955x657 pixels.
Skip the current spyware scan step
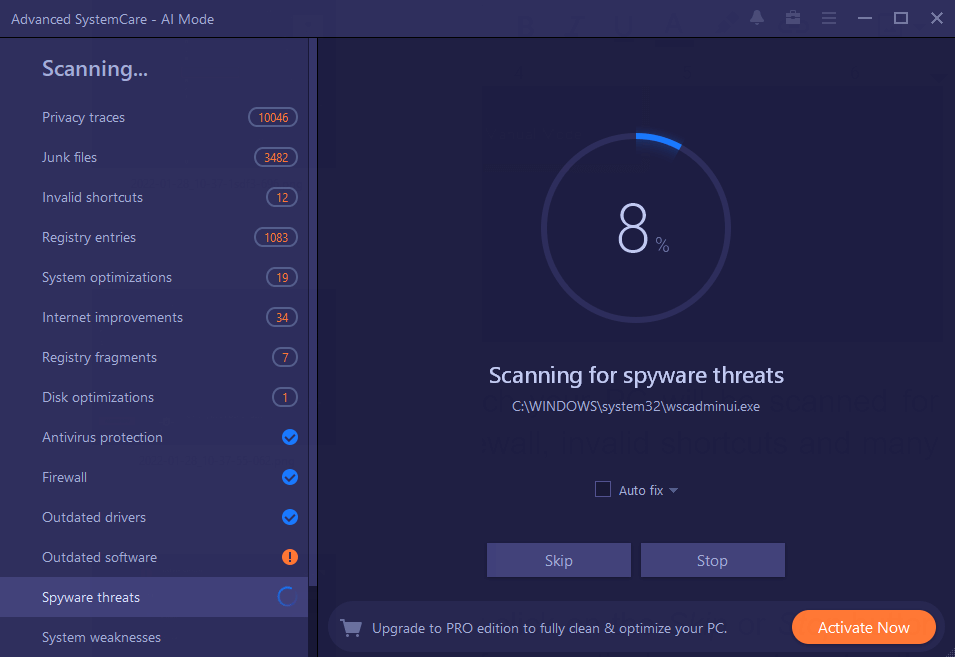[559, 560]
